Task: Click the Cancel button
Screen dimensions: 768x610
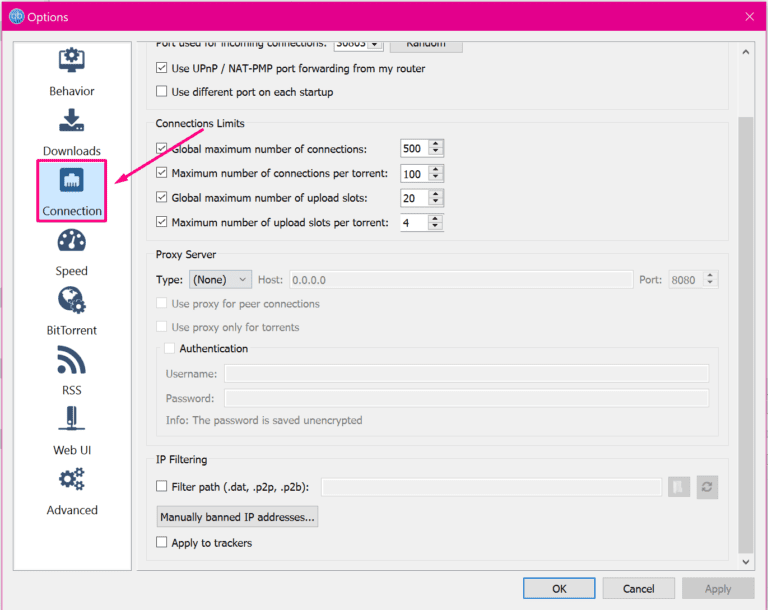Action: click(x=638, y=588)
